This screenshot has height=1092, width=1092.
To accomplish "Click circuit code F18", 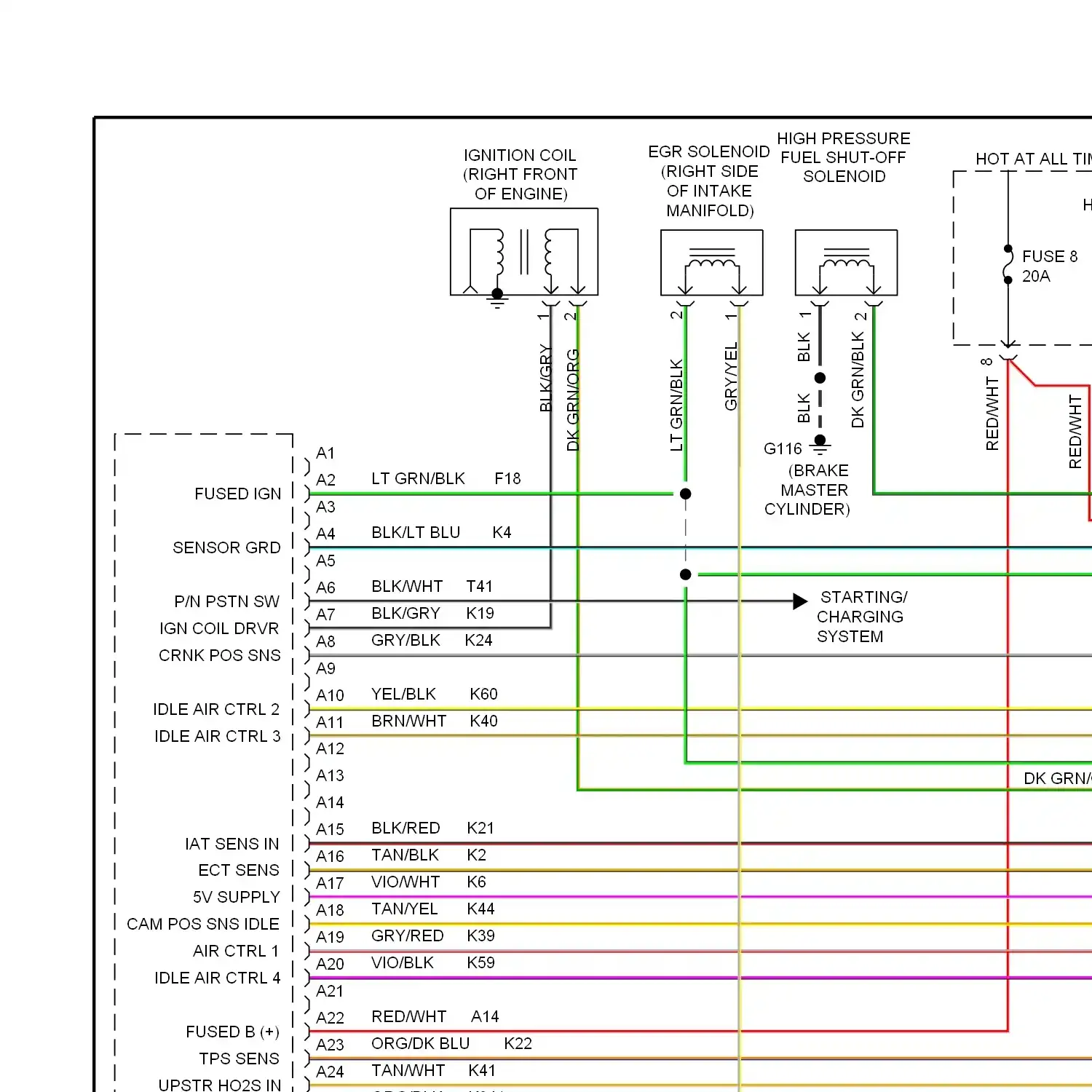I will pyautogui.click(x=507, y=478).
